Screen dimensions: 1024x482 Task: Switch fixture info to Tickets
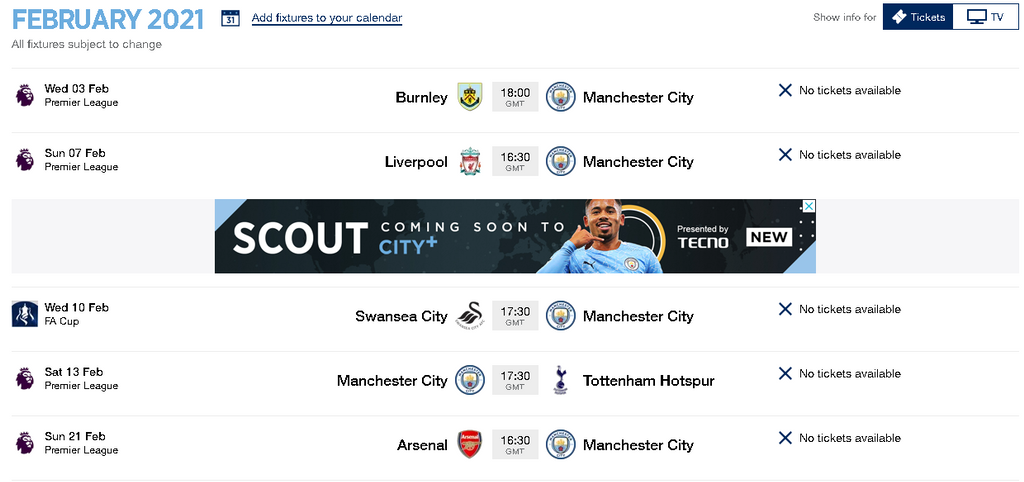918,17
